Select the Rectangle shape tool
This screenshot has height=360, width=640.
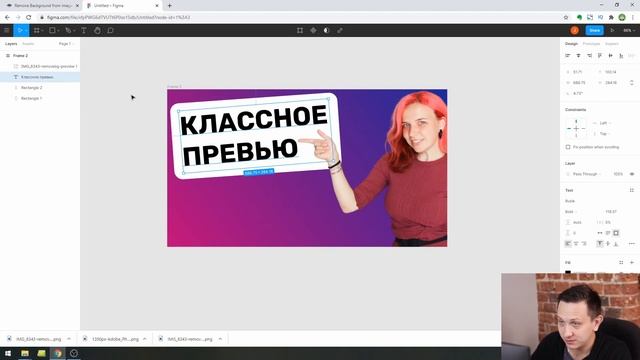click(x=52, y=31)
